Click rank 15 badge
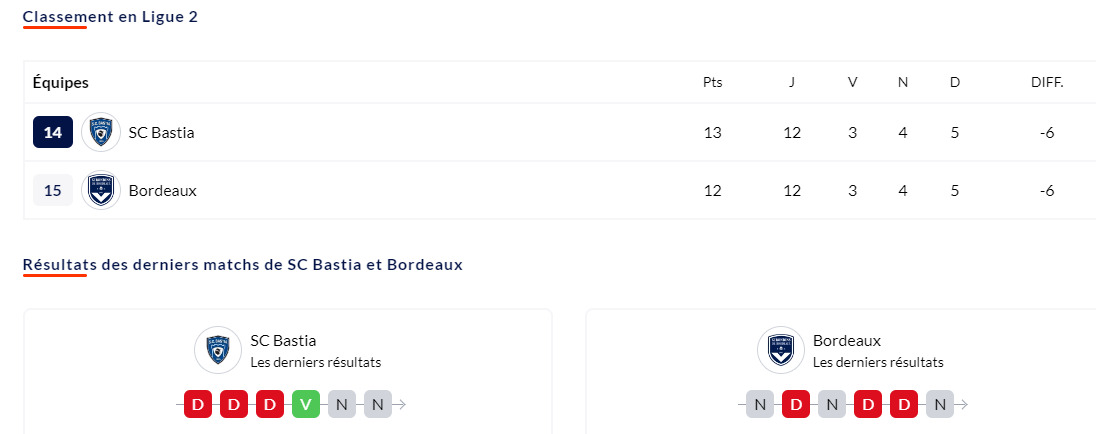Screen dimensions: 1096x434 pos(53,190)
